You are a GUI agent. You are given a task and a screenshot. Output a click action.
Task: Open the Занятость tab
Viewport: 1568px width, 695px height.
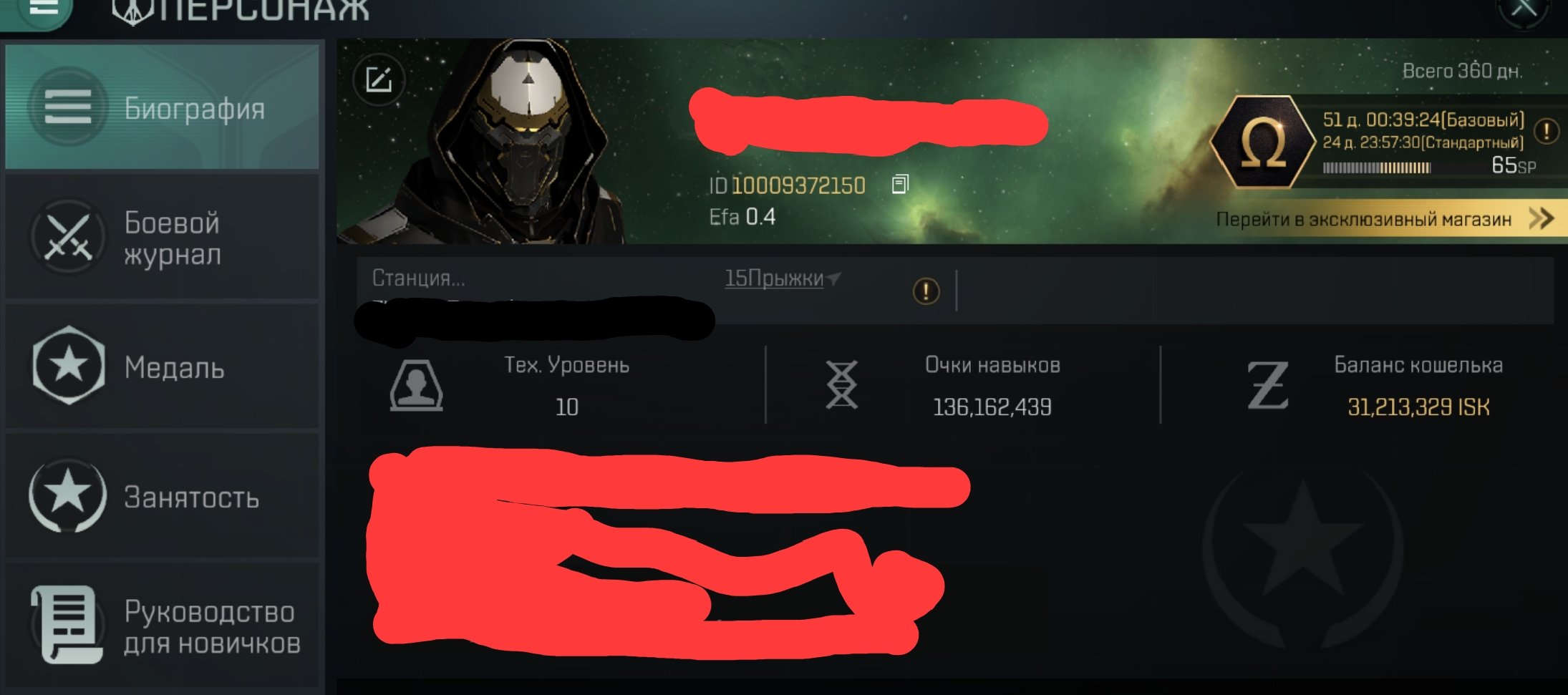(x=162, y=496)
